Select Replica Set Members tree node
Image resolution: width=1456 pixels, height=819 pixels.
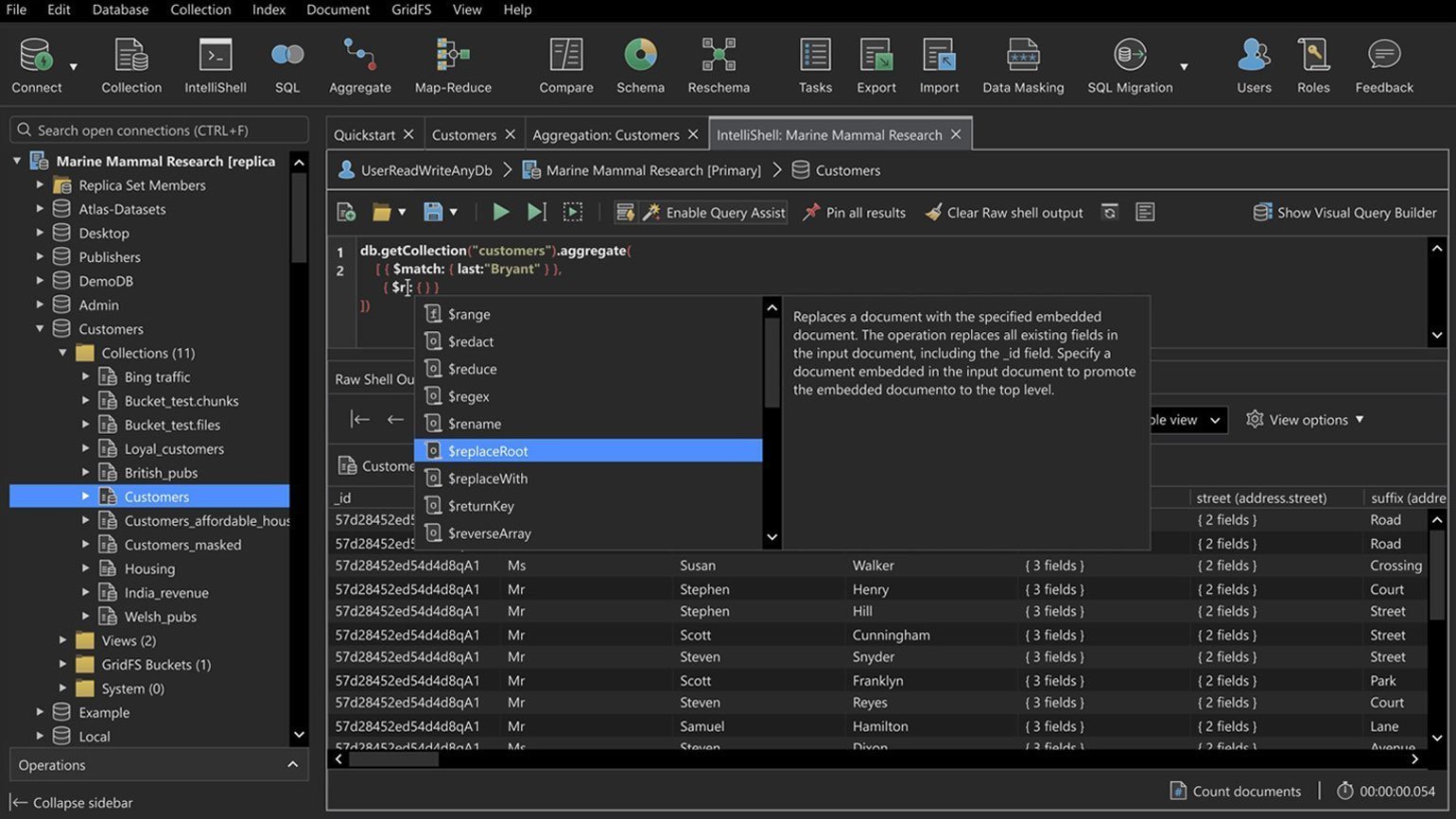[x=142, y=185]
